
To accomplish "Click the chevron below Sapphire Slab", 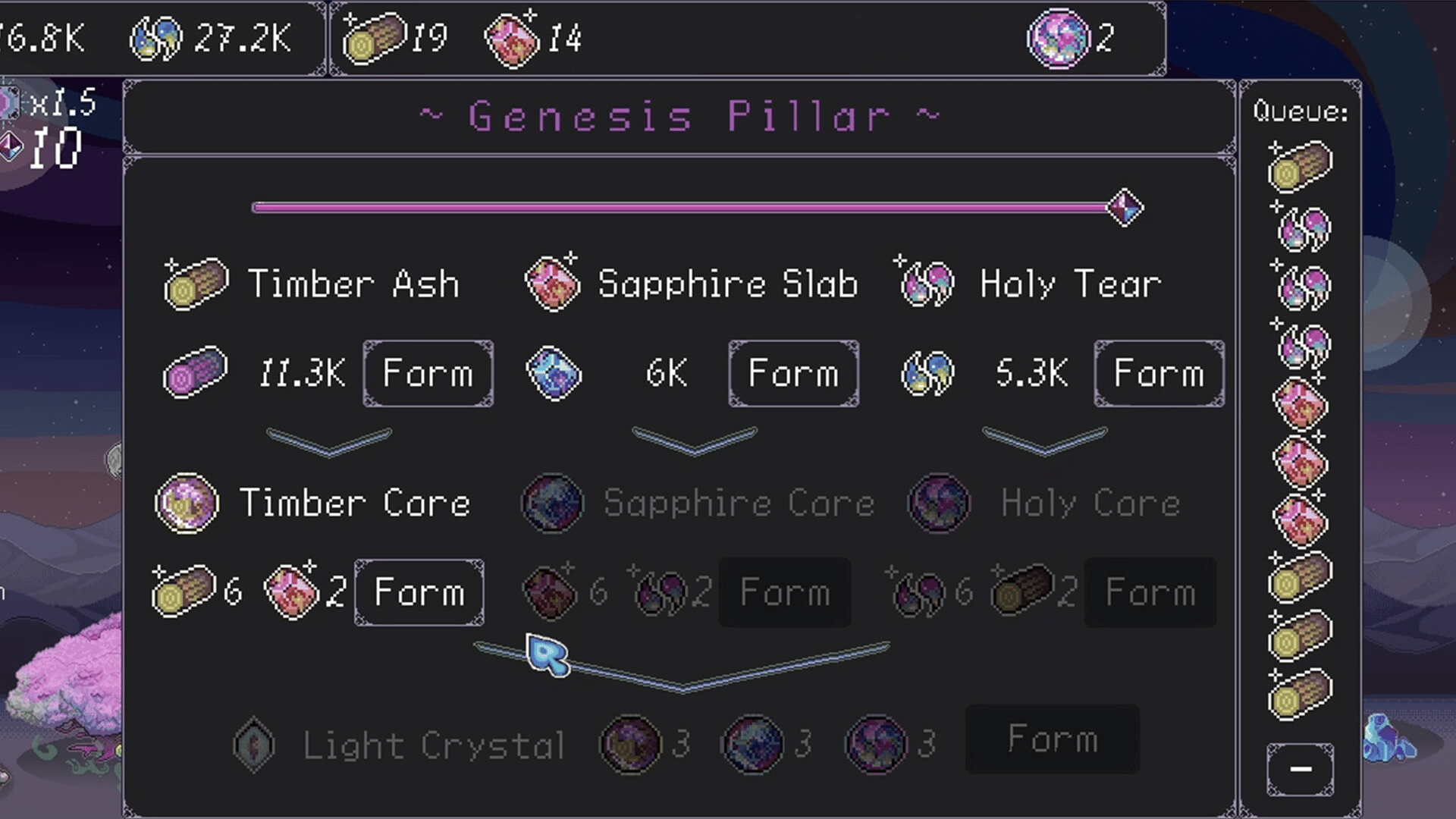I will click(695, 441).
